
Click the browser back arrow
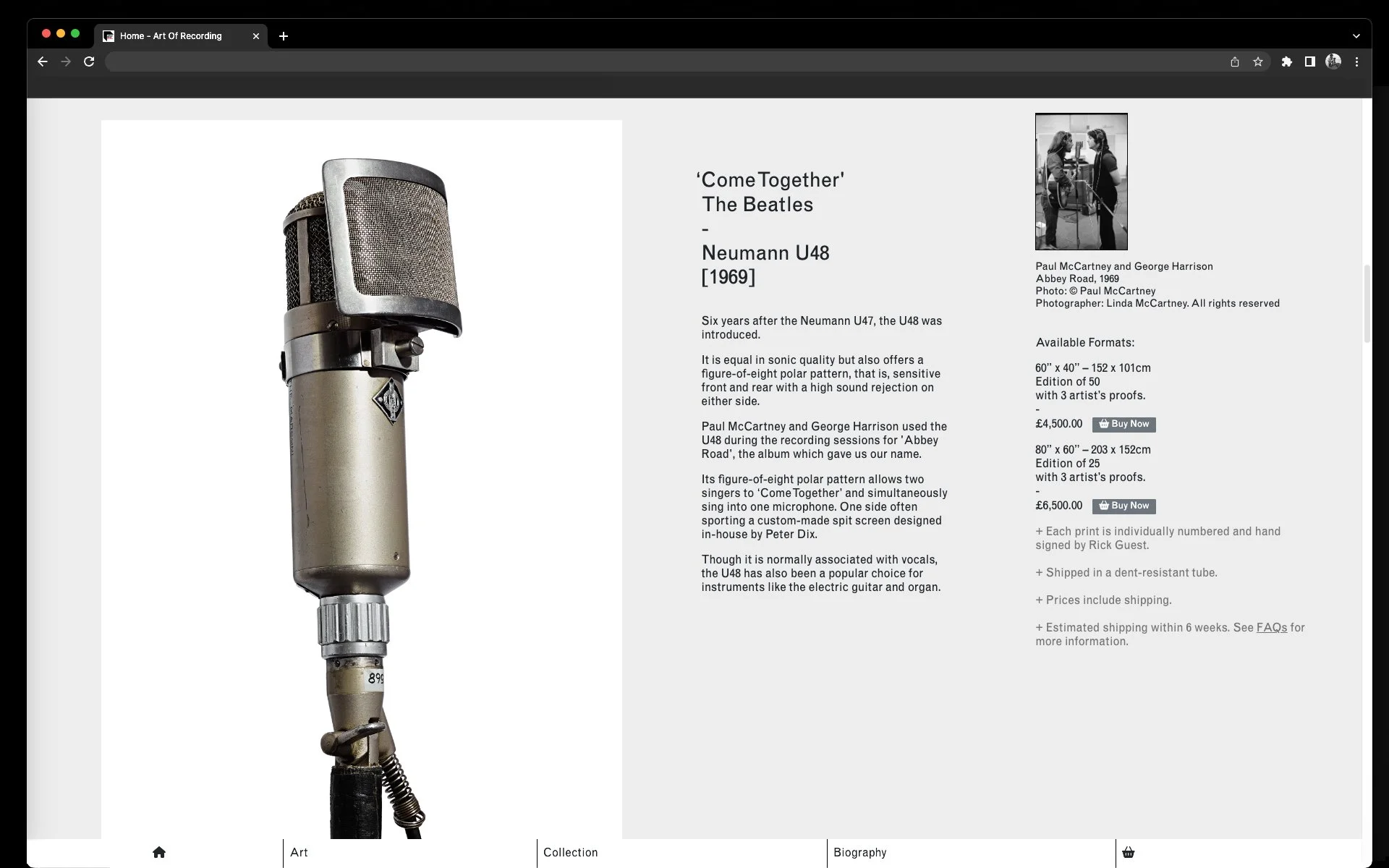click(x=43, y=61)
